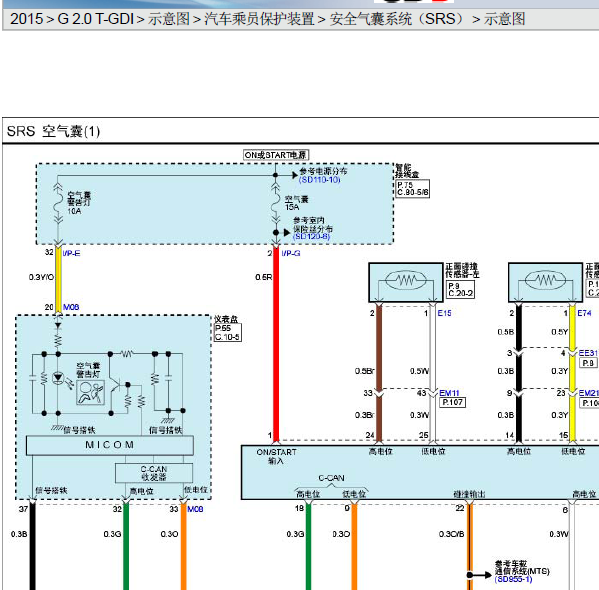
Task: Click the P.107 reference box
Action: [x=453, y=402]
